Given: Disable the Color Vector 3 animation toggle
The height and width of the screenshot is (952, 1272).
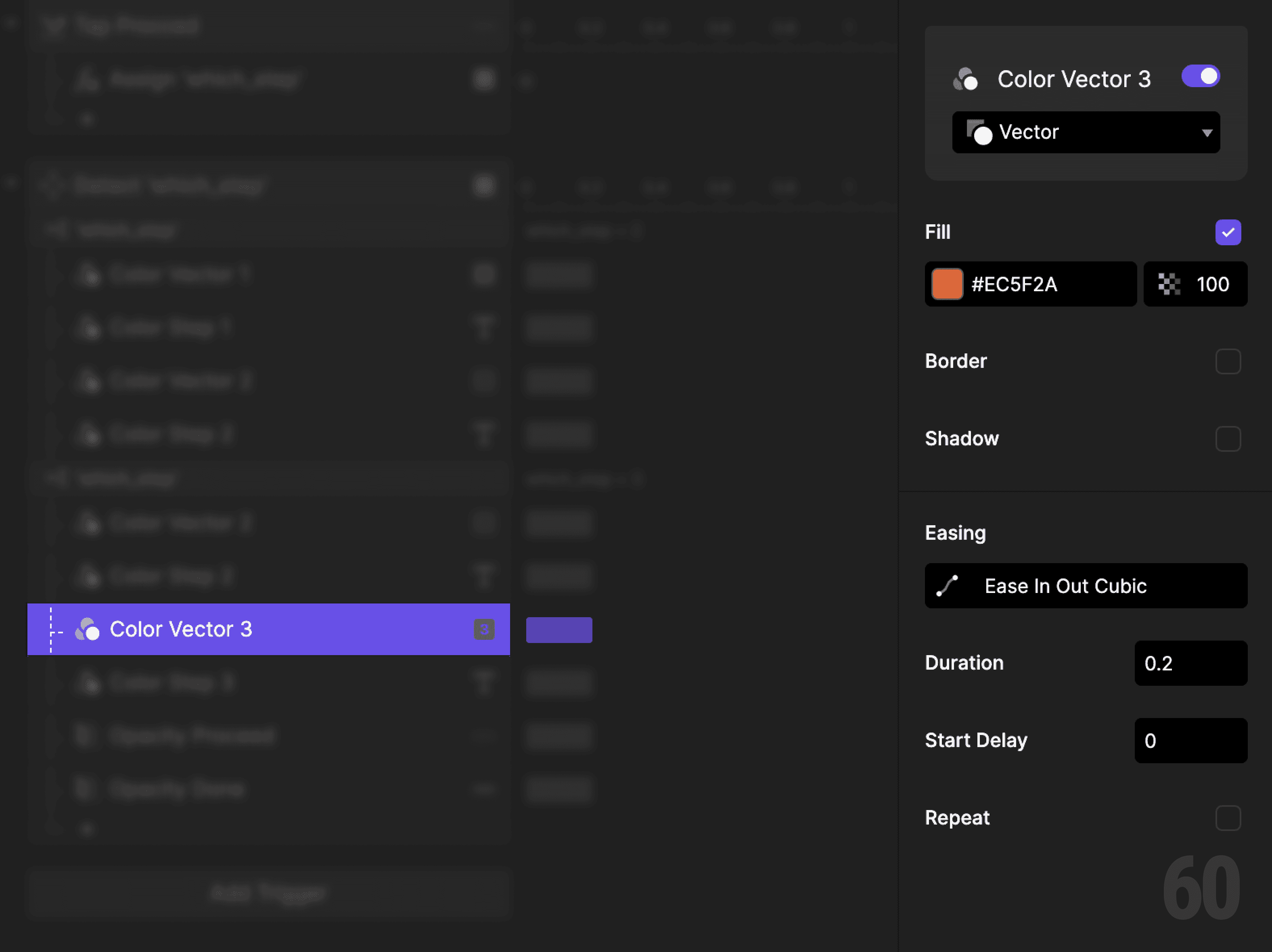Looking at the screenshot, I should tap(1200, 75).
